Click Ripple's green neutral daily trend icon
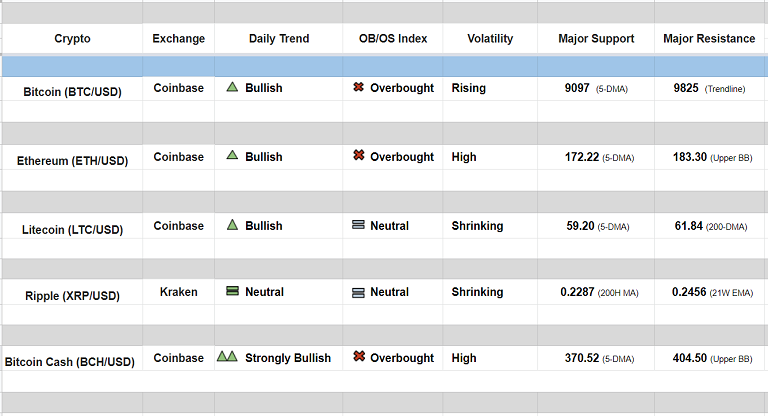Viewport: 768px width, 416px height. click(x=232, y=292)
